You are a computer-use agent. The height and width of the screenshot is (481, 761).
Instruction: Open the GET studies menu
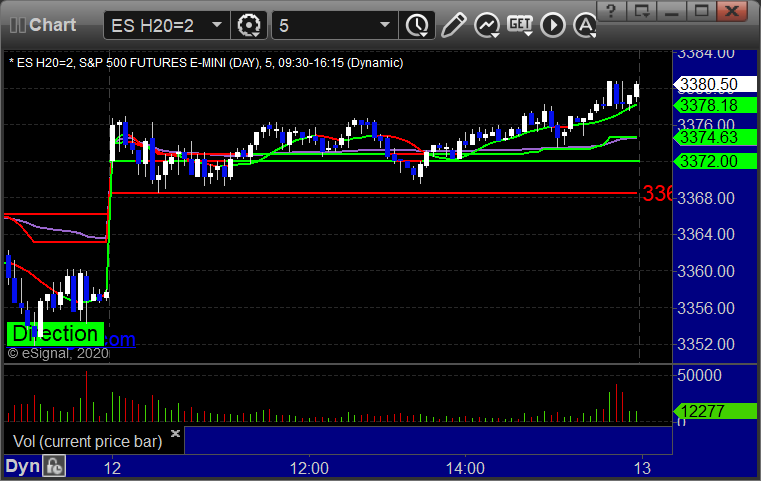520,25
